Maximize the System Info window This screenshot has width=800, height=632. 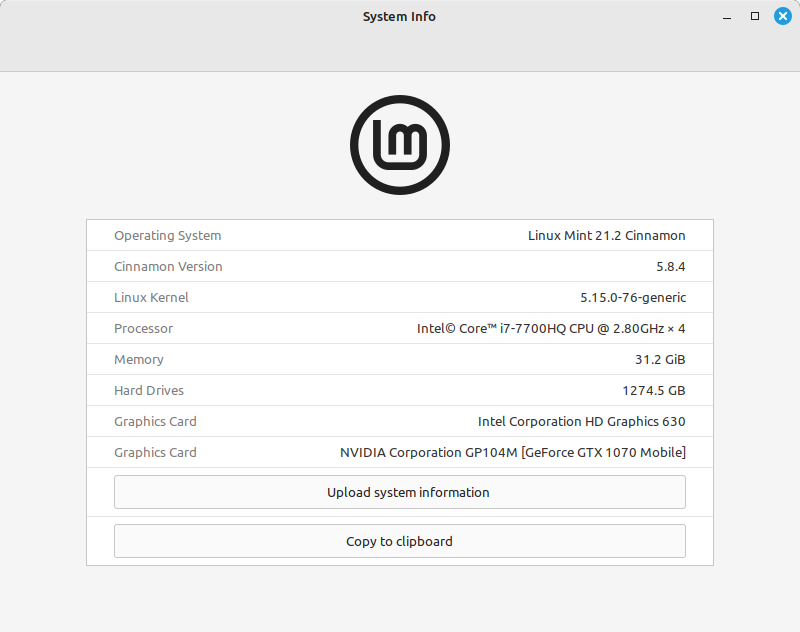click(x=755, y=16)
